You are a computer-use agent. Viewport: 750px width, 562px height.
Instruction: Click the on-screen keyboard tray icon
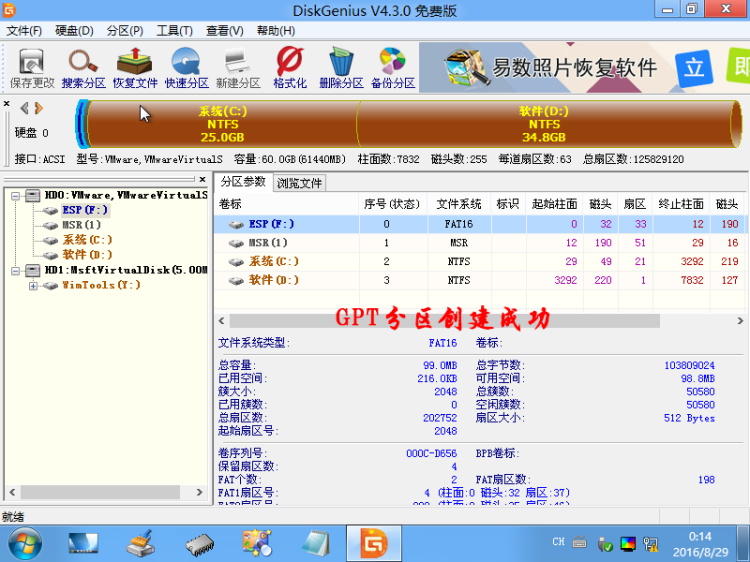point(580,542)
